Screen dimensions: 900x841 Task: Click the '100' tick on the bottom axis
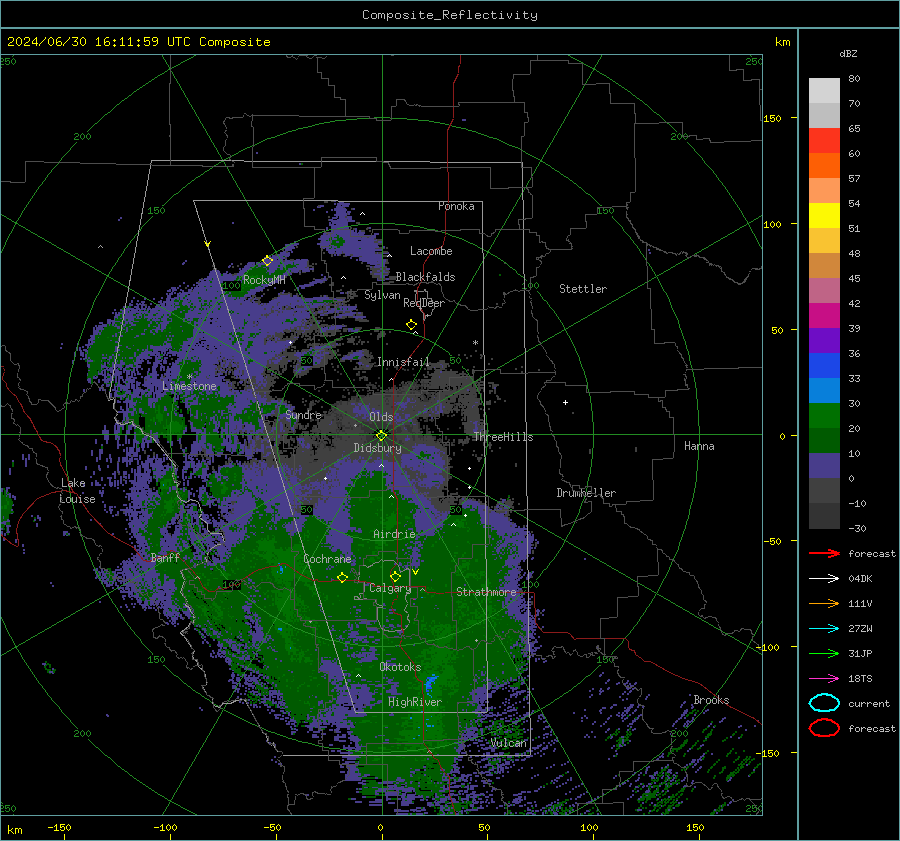click(x=589, y=827)
